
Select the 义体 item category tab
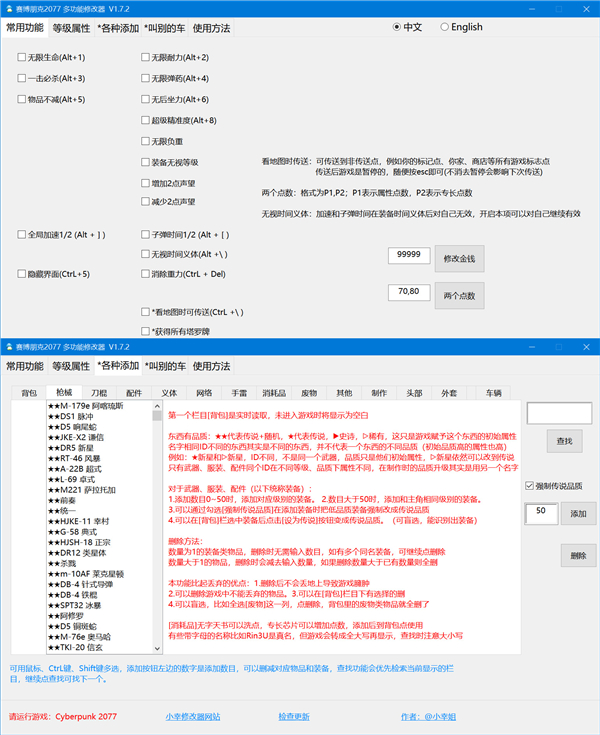(169, 393)
